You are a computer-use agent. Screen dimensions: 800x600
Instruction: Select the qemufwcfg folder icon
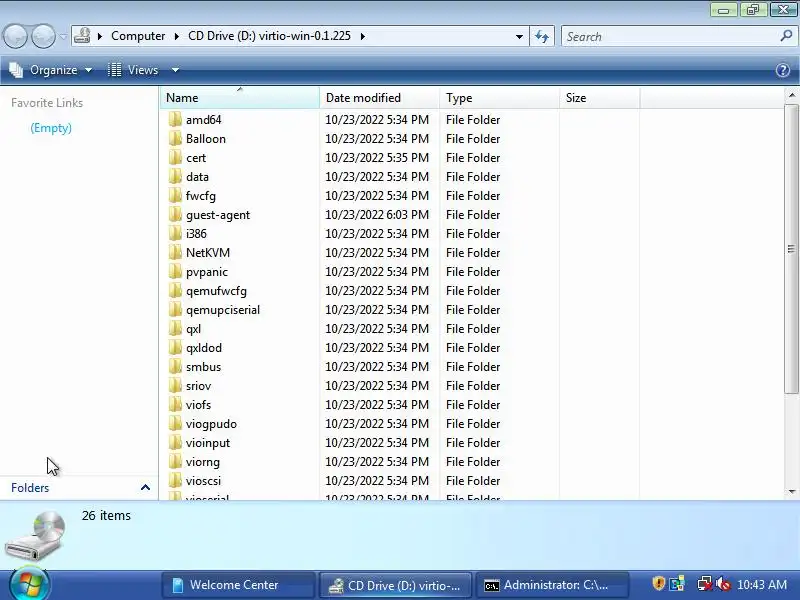(x=175, y=290)
